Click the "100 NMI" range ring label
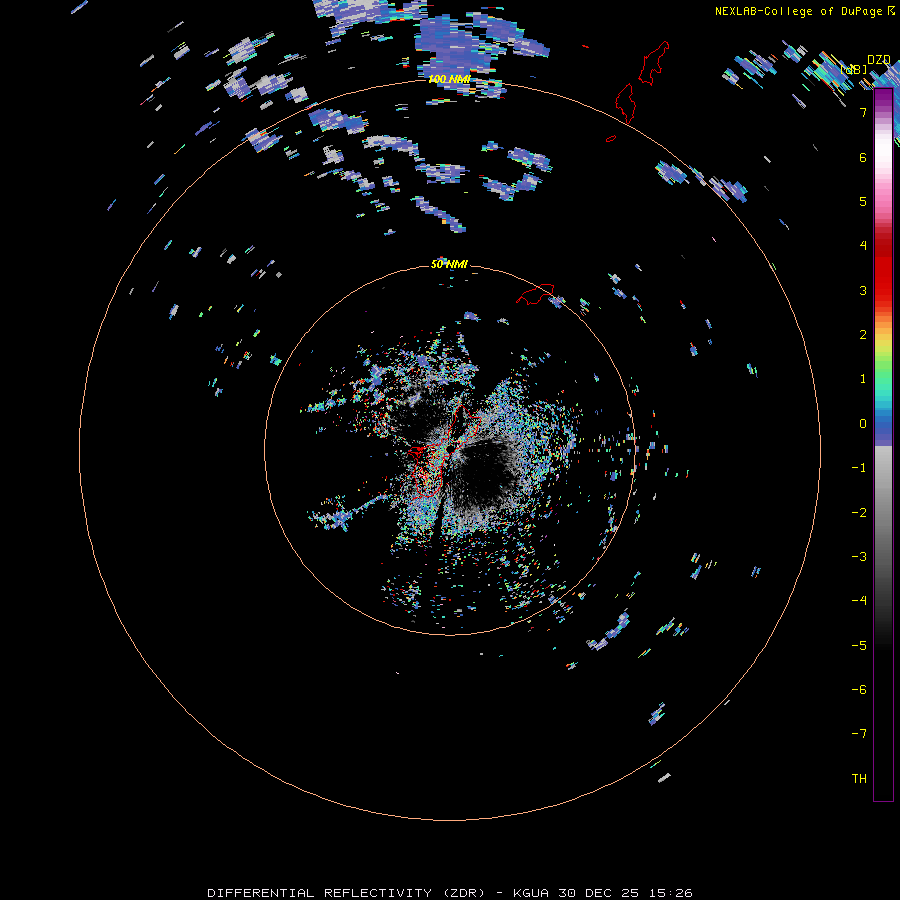 point(449,79)
